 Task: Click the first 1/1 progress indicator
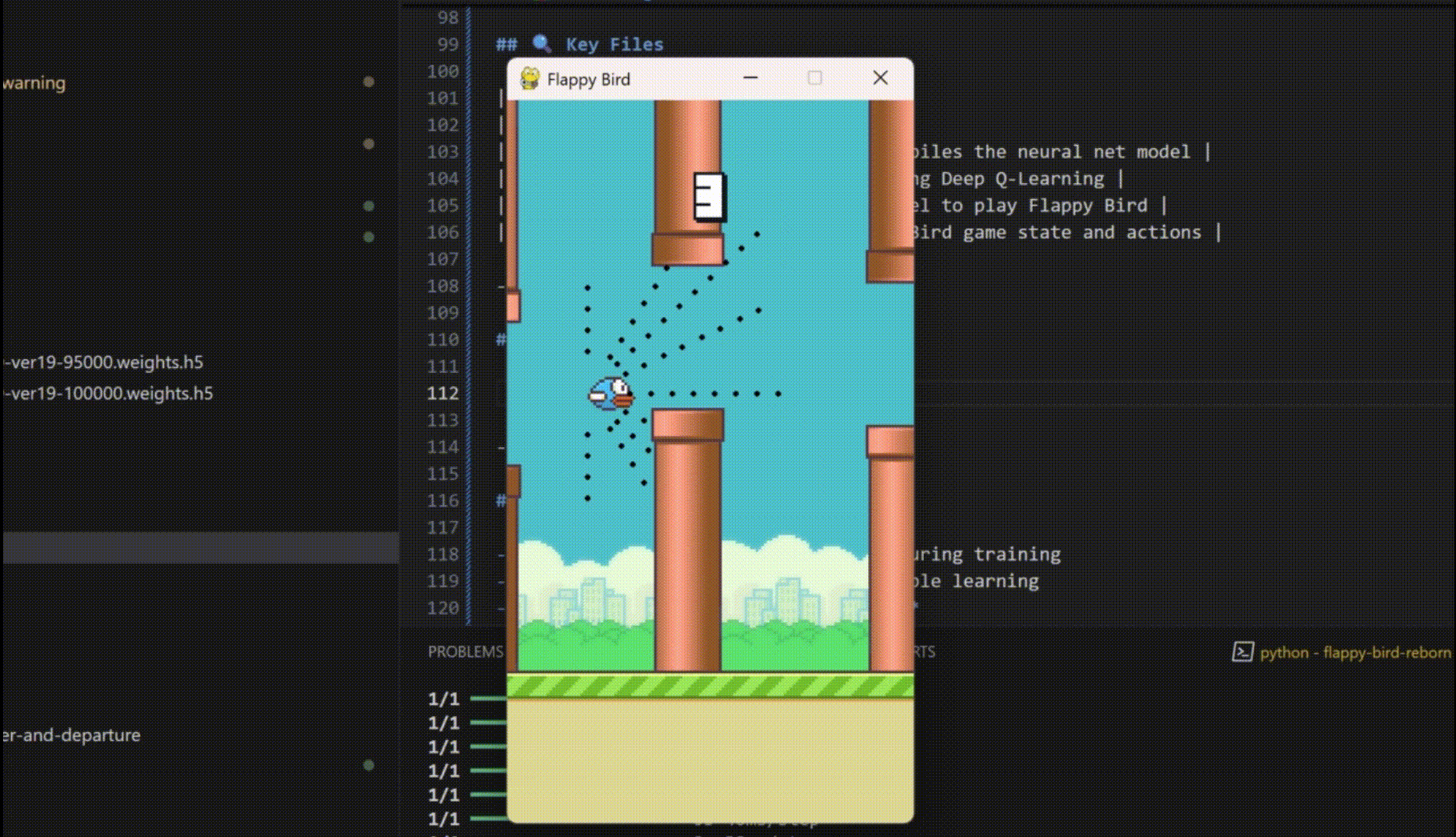(x=443, y=697)
